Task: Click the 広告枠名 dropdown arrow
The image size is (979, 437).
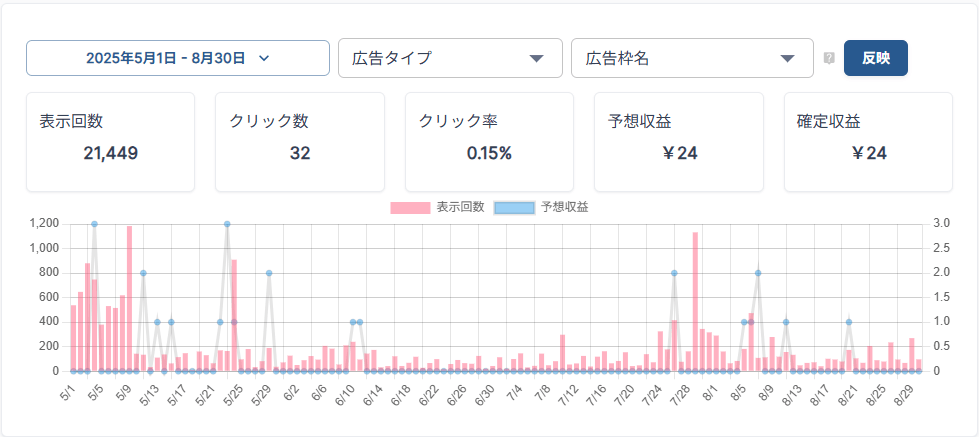Action: pos(788,58)
